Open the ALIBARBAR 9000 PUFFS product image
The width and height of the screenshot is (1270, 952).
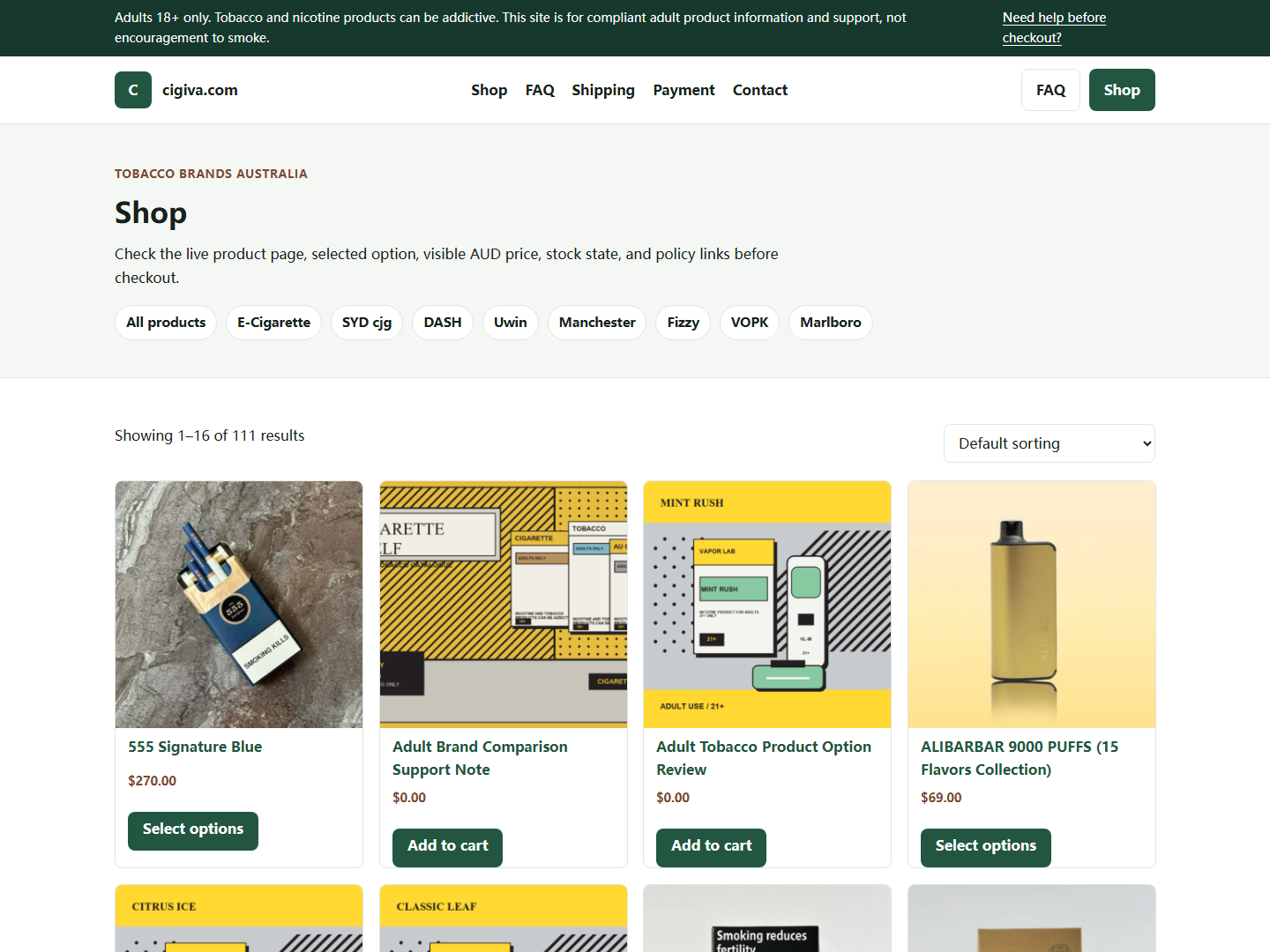coord(1032,605)
